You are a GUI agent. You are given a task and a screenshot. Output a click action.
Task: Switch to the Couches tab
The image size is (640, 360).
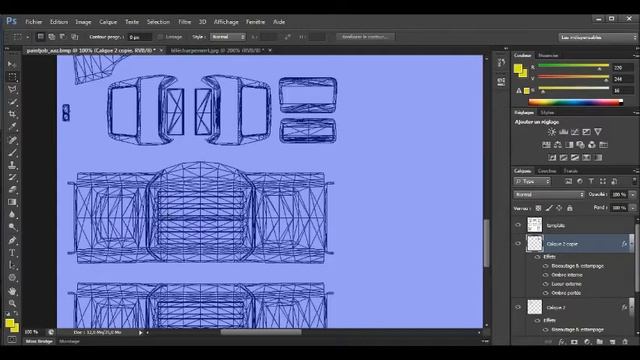point(547,171)
